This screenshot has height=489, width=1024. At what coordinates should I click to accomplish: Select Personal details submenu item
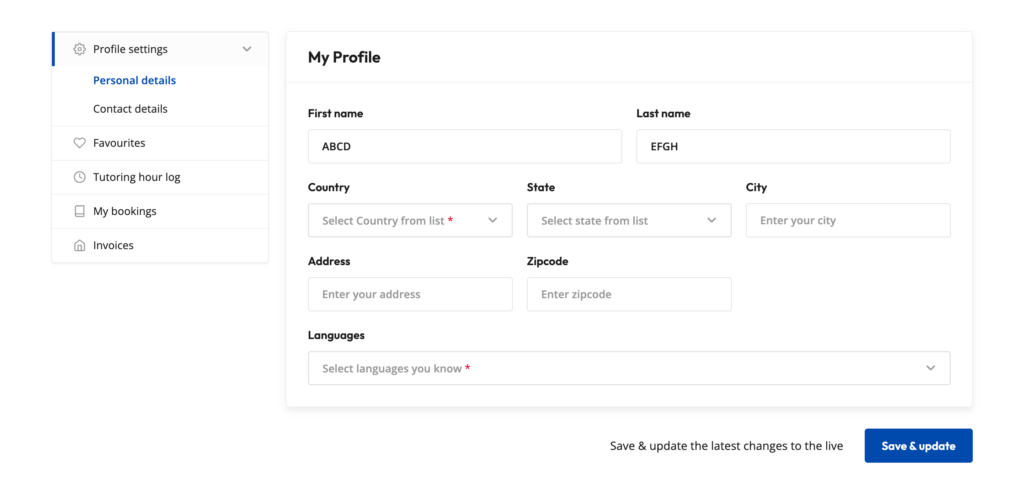(134, 80)
